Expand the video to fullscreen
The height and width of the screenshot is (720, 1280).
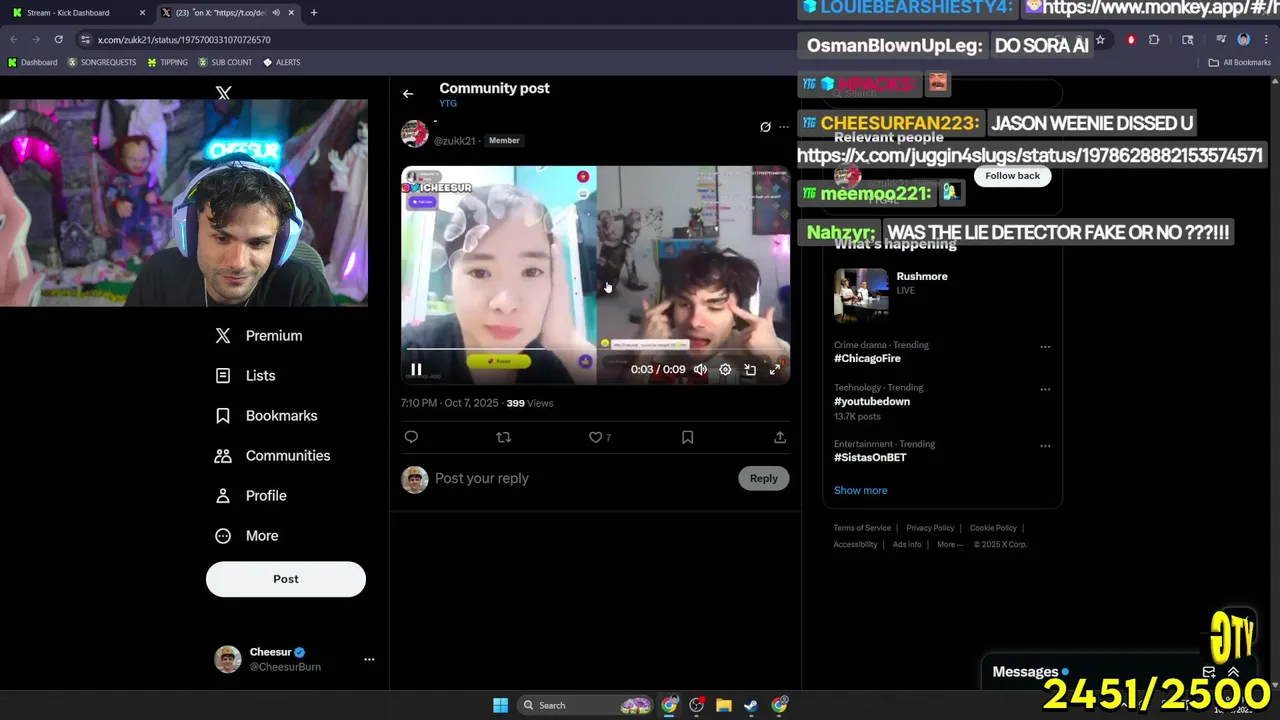pyautogui.click(x=775, y=369)
